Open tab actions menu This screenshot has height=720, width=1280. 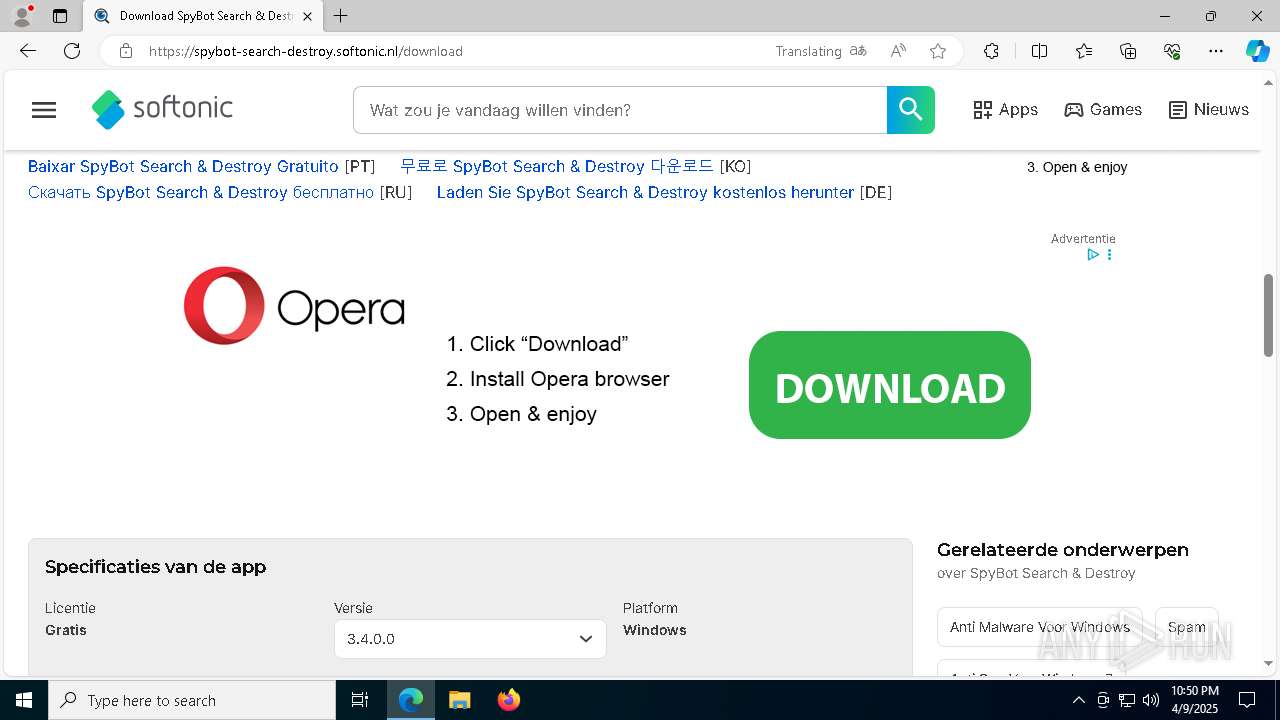point(60,16)
